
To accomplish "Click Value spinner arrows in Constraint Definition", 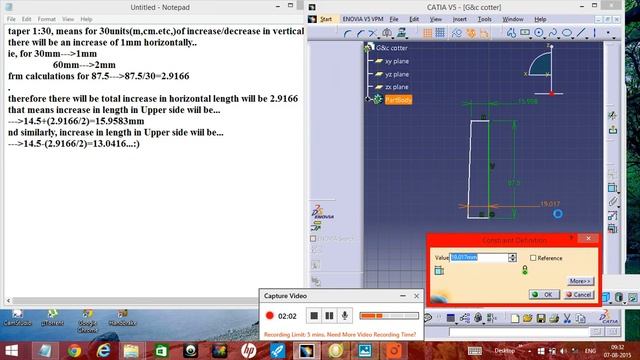I will [513, 257].
